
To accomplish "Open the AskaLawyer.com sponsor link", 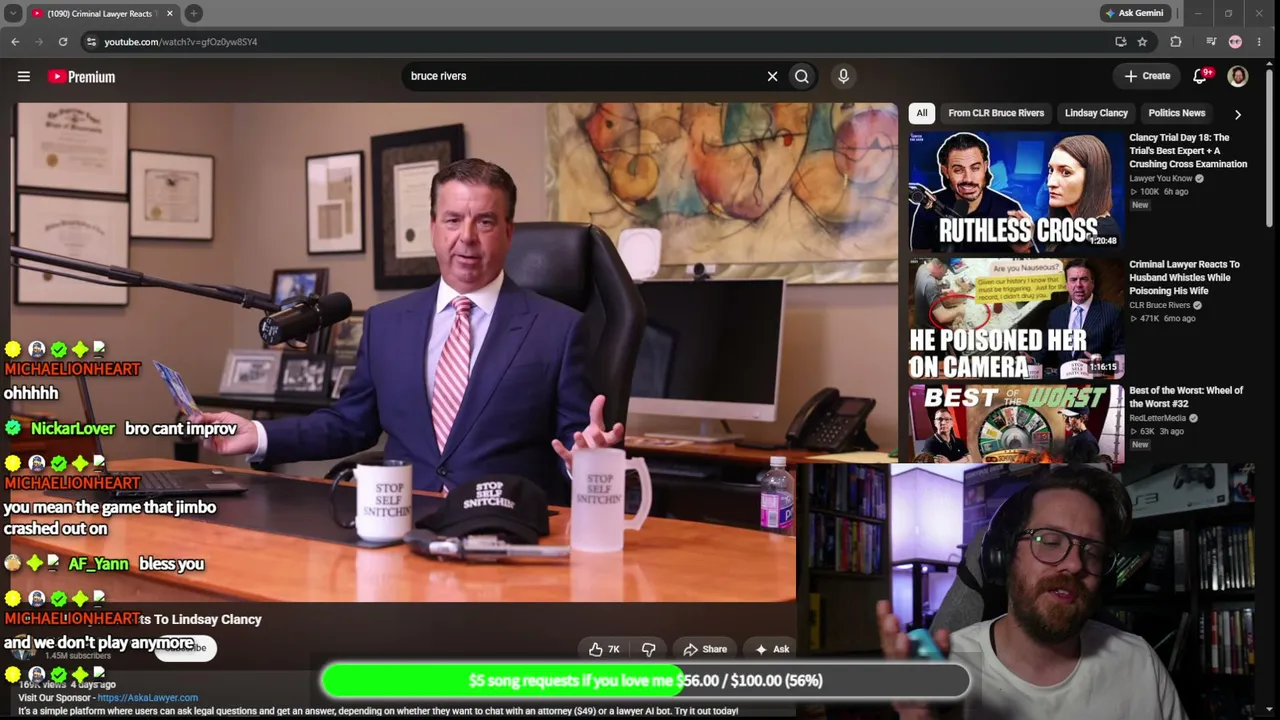I will point(148,698).
